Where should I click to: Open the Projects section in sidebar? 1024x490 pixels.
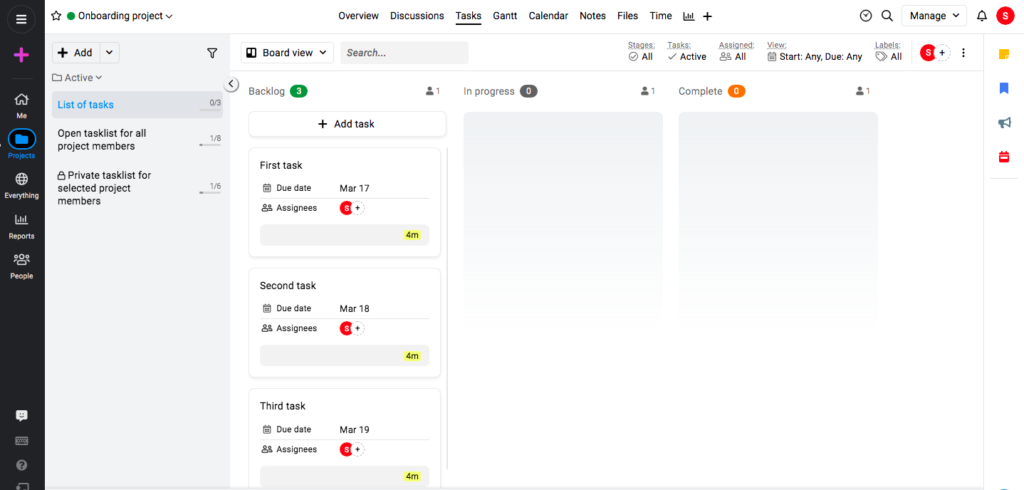(22, 144)
